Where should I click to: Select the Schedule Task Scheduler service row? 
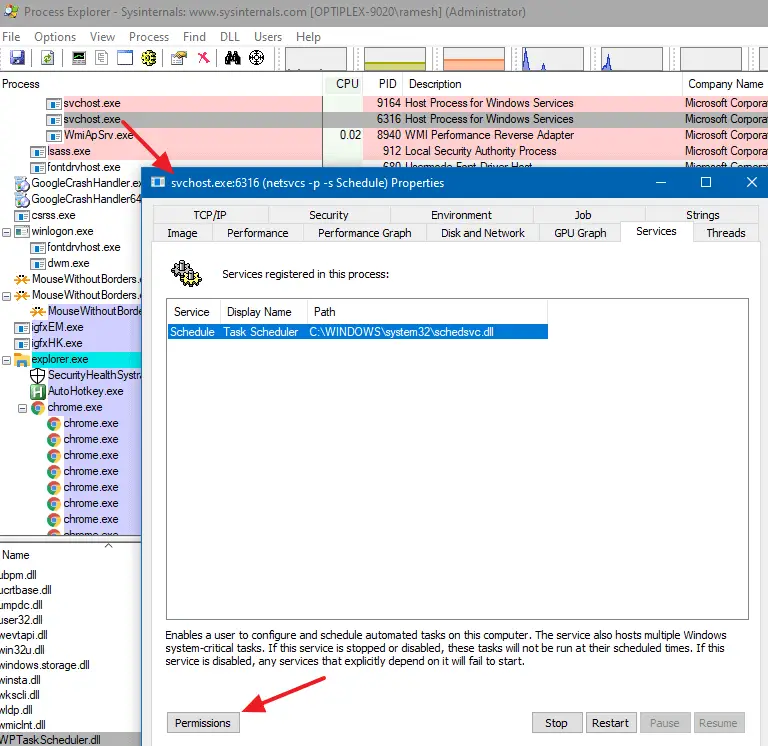click(358, 332)
